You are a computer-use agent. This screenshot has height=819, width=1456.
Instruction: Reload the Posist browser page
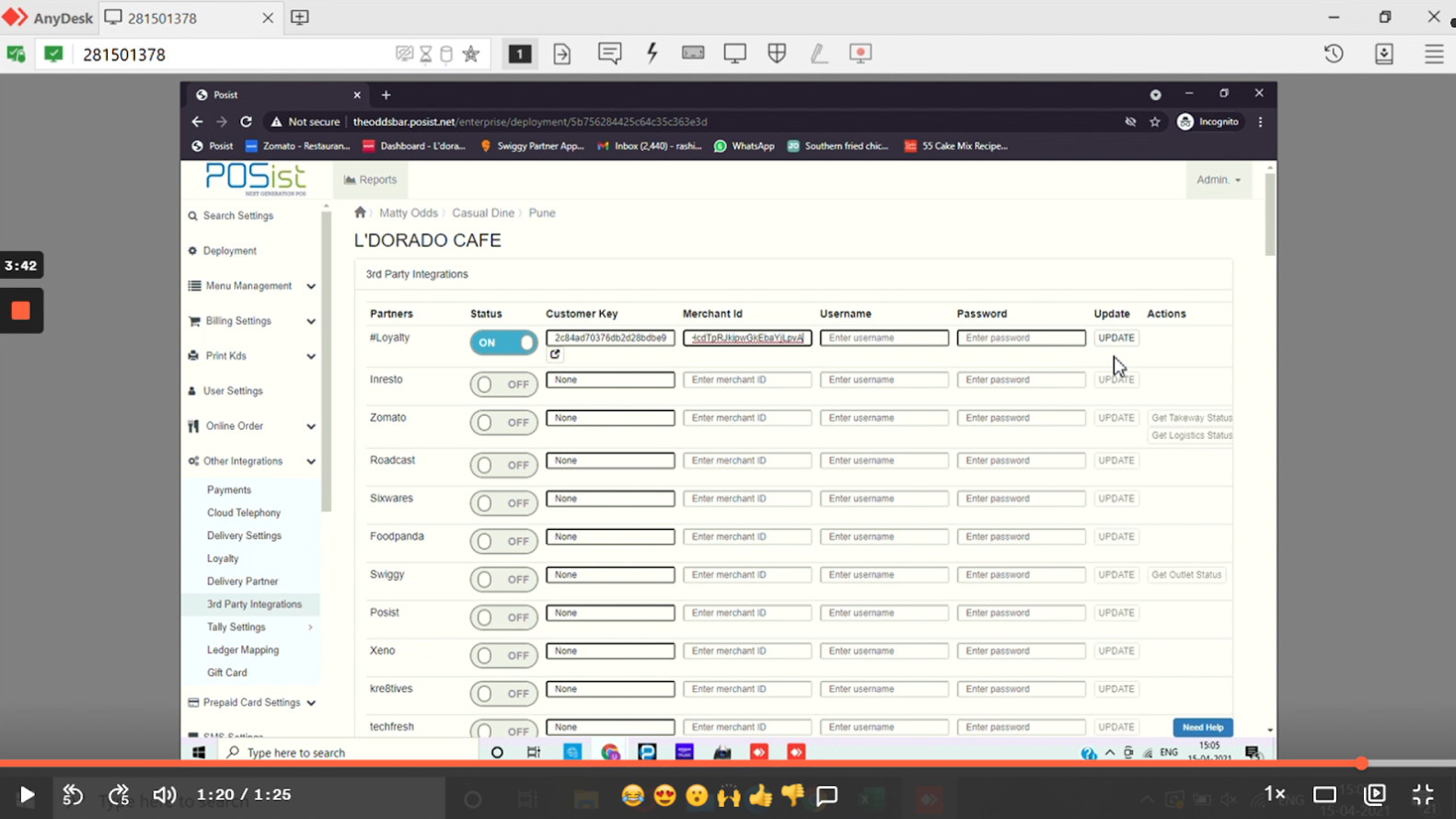click(x=246, y=121)
